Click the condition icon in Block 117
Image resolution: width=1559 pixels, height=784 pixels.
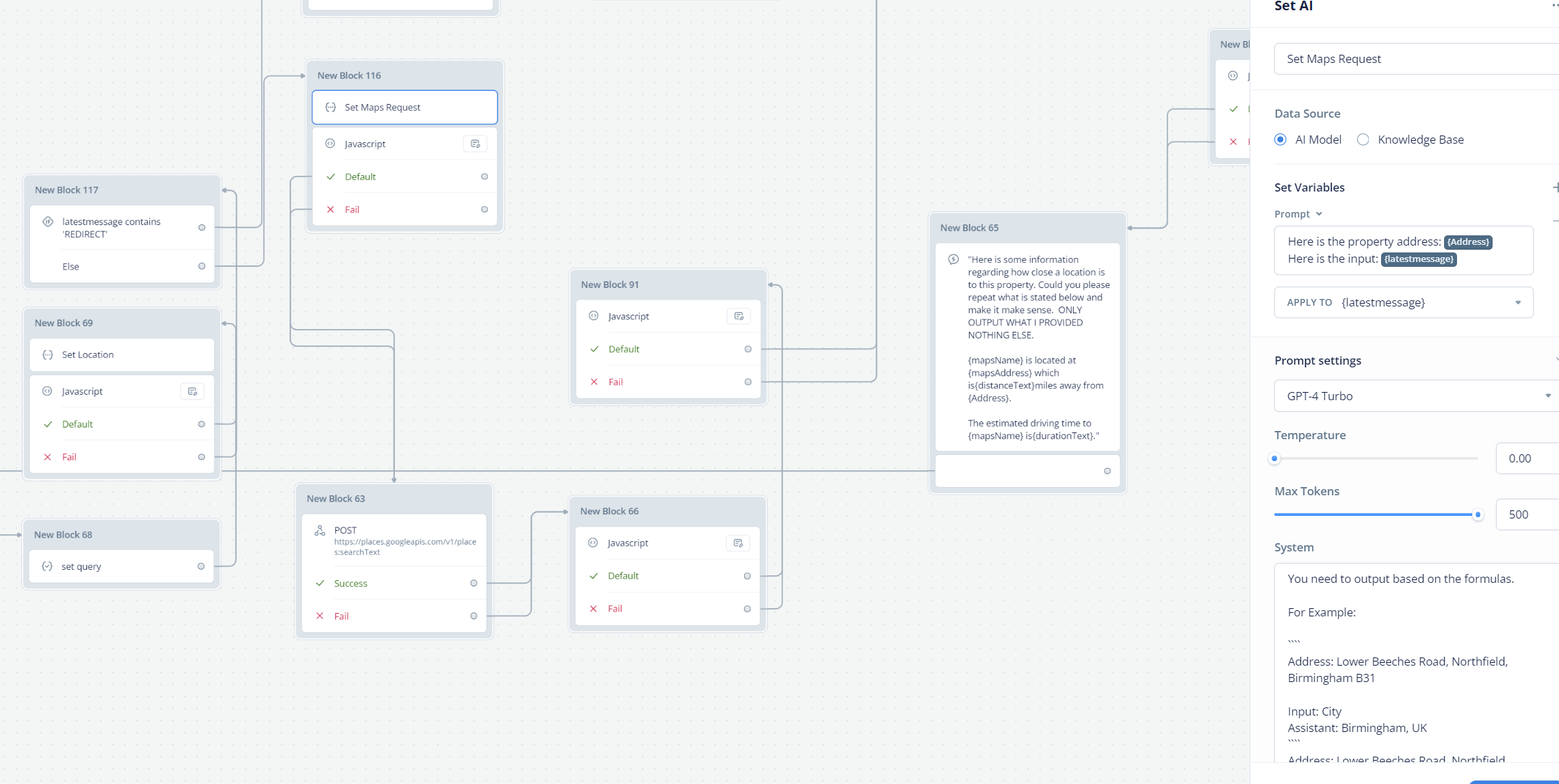click(48, 222)
